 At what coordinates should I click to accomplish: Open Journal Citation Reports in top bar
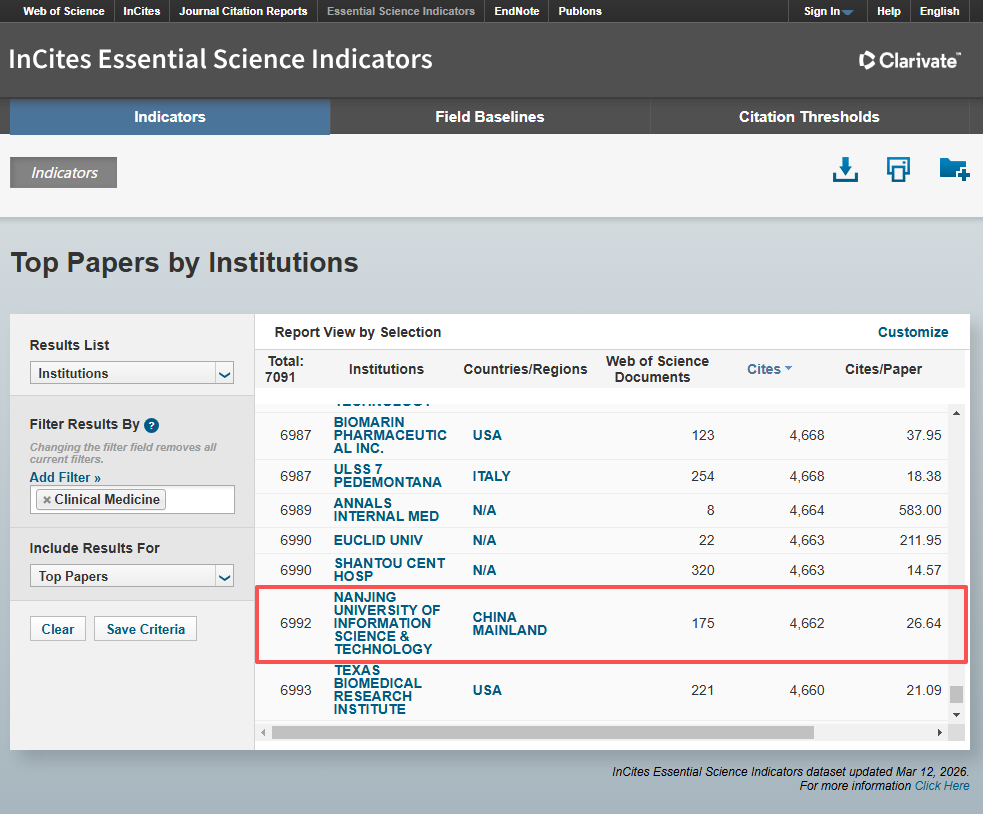point(244,12)
